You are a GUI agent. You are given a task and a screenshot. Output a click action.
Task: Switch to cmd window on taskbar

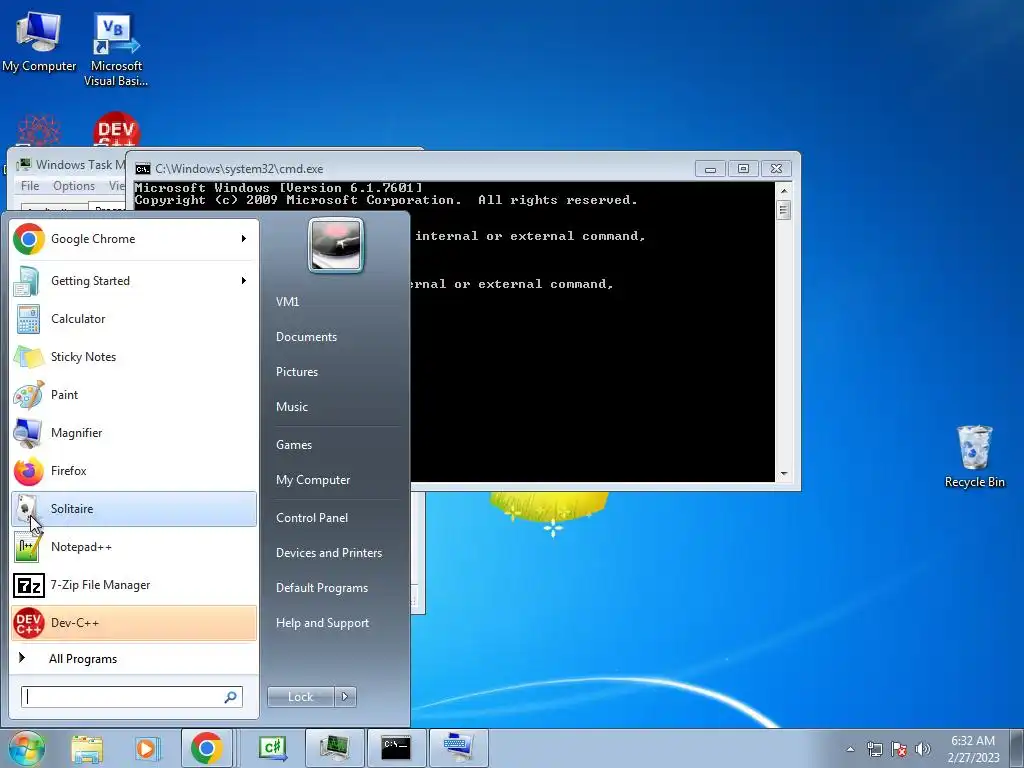(396, 748)
